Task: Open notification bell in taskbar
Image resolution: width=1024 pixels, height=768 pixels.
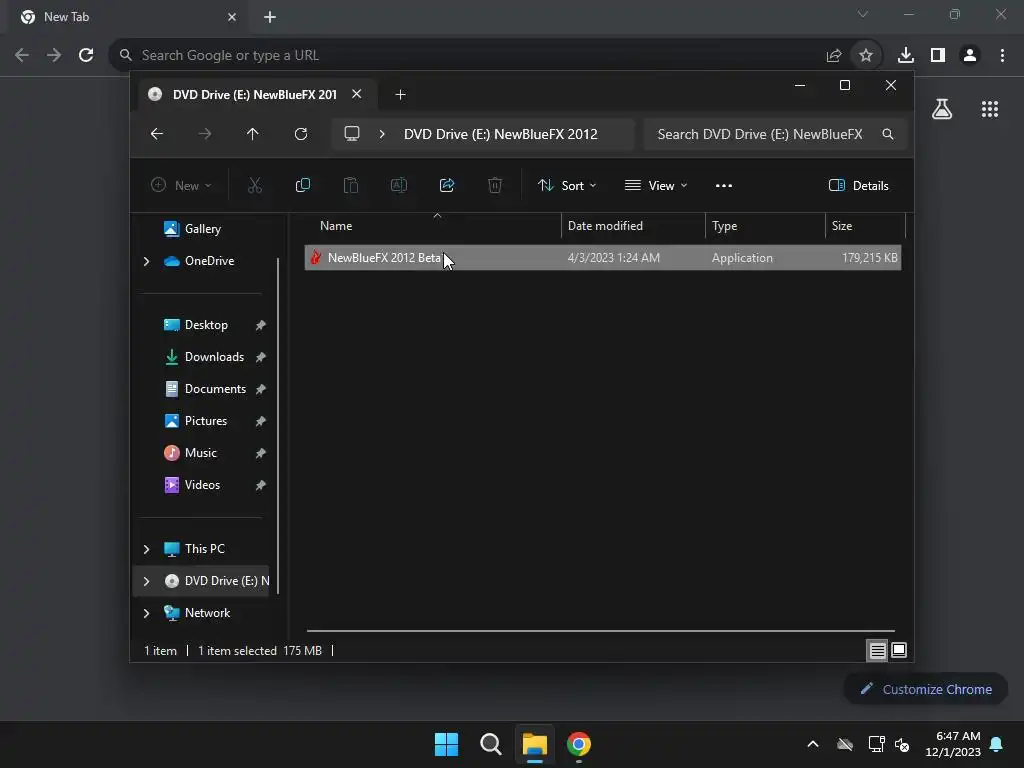Action: click(x=997, y=744)
